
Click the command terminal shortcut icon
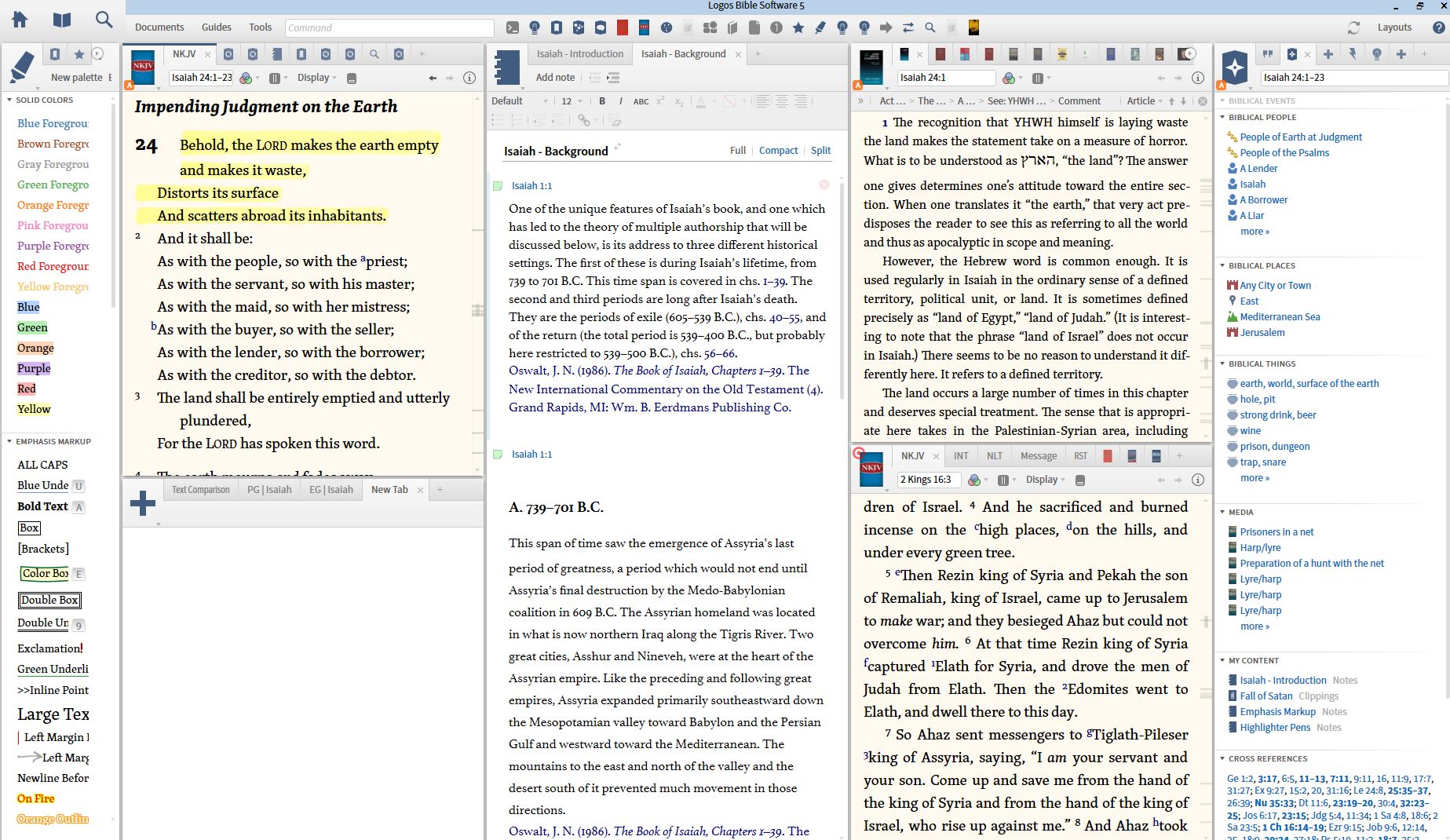513,27
